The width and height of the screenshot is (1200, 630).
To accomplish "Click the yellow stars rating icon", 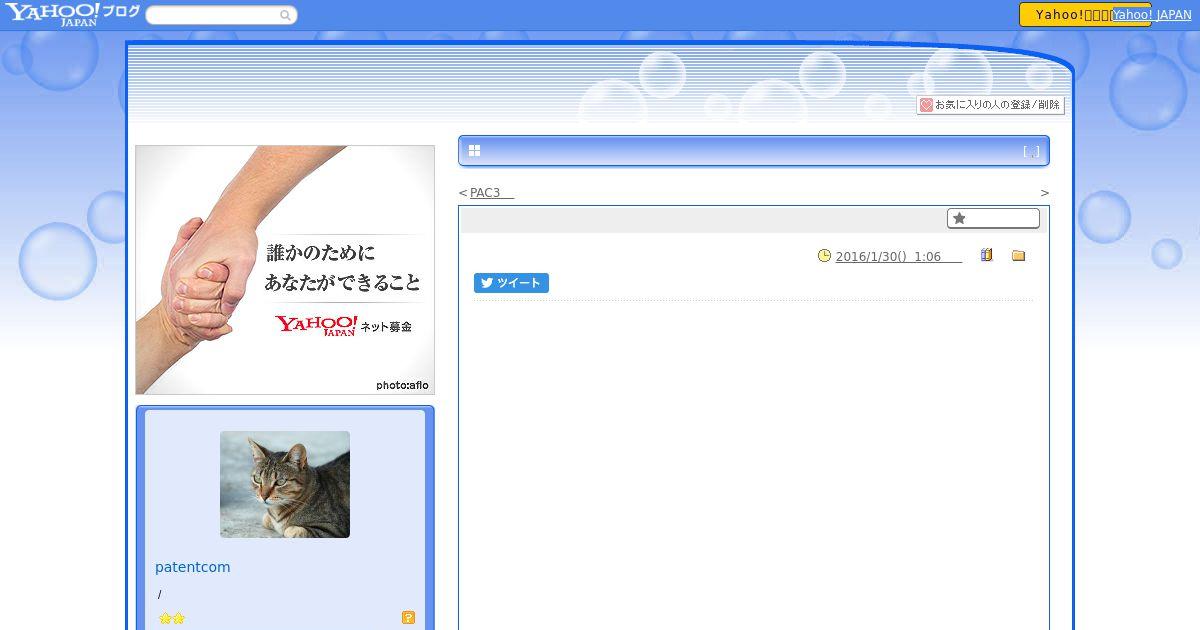I will (172, 618).
